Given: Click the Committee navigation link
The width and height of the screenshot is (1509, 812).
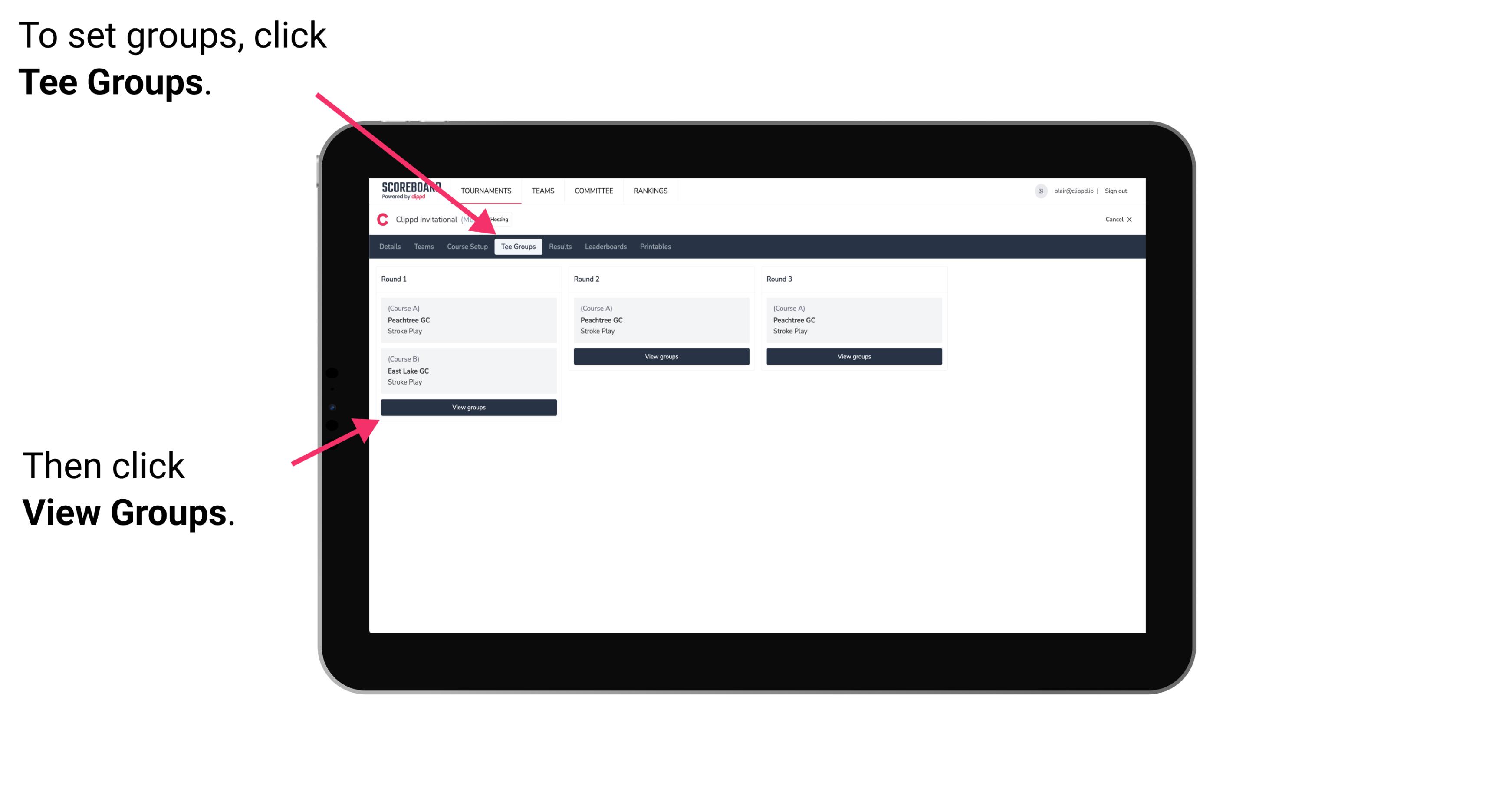Looking at the screenshot, I should click(594, 191).
